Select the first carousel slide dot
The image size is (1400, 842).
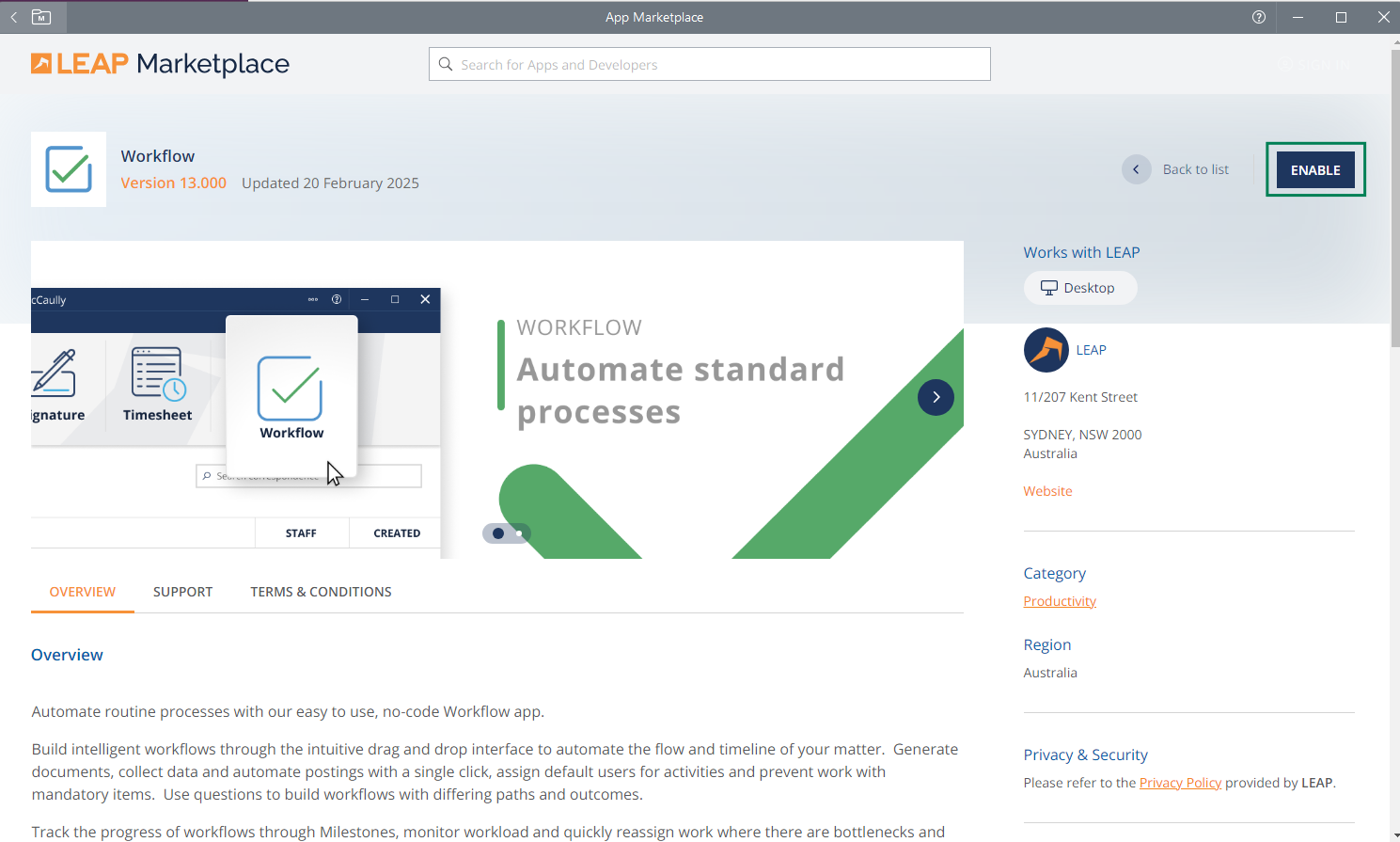(498, 533)
